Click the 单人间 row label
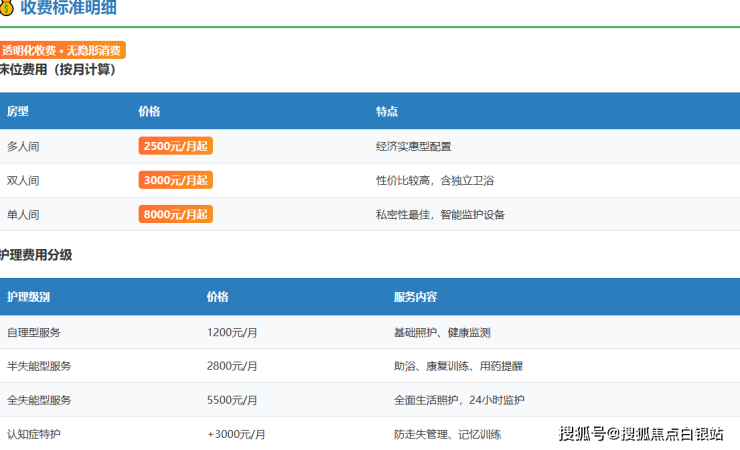This screenshot has height=450, width=740. 23,214
